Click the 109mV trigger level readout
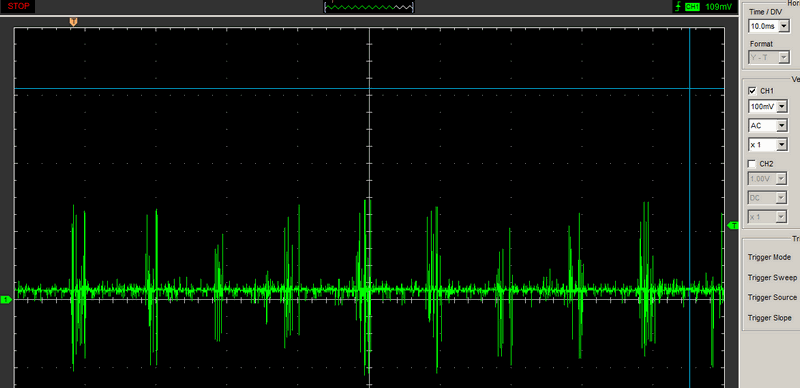 (720, 7)
